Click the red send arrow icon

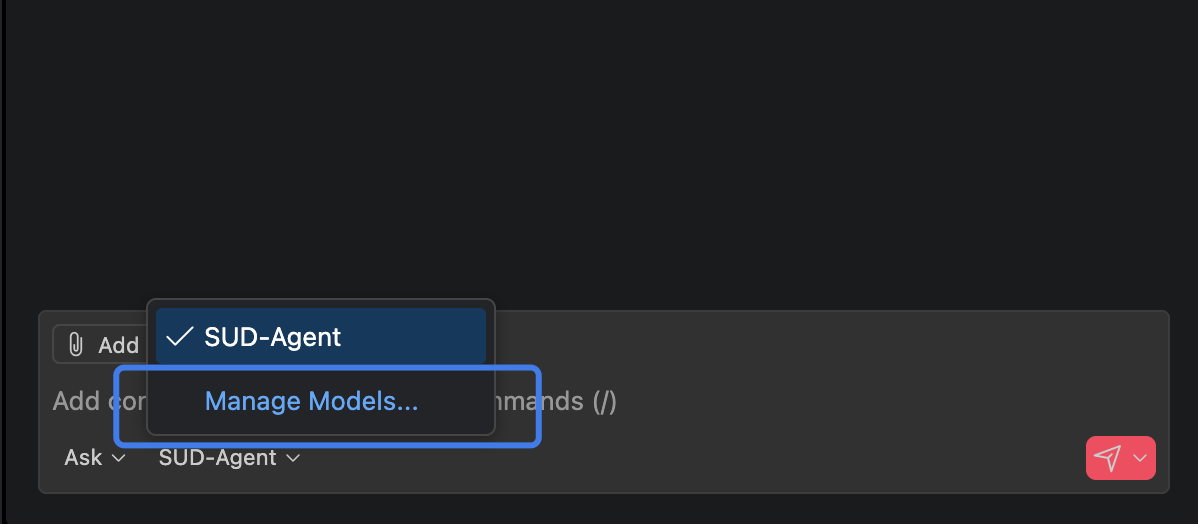[1107, 458]
